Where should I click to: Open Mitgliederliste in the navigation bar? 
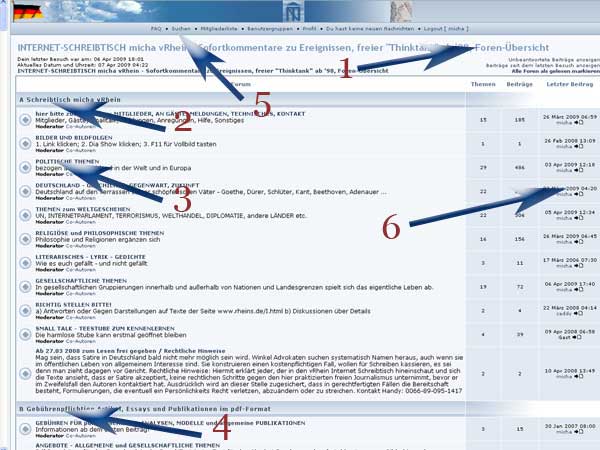(219, 29)
